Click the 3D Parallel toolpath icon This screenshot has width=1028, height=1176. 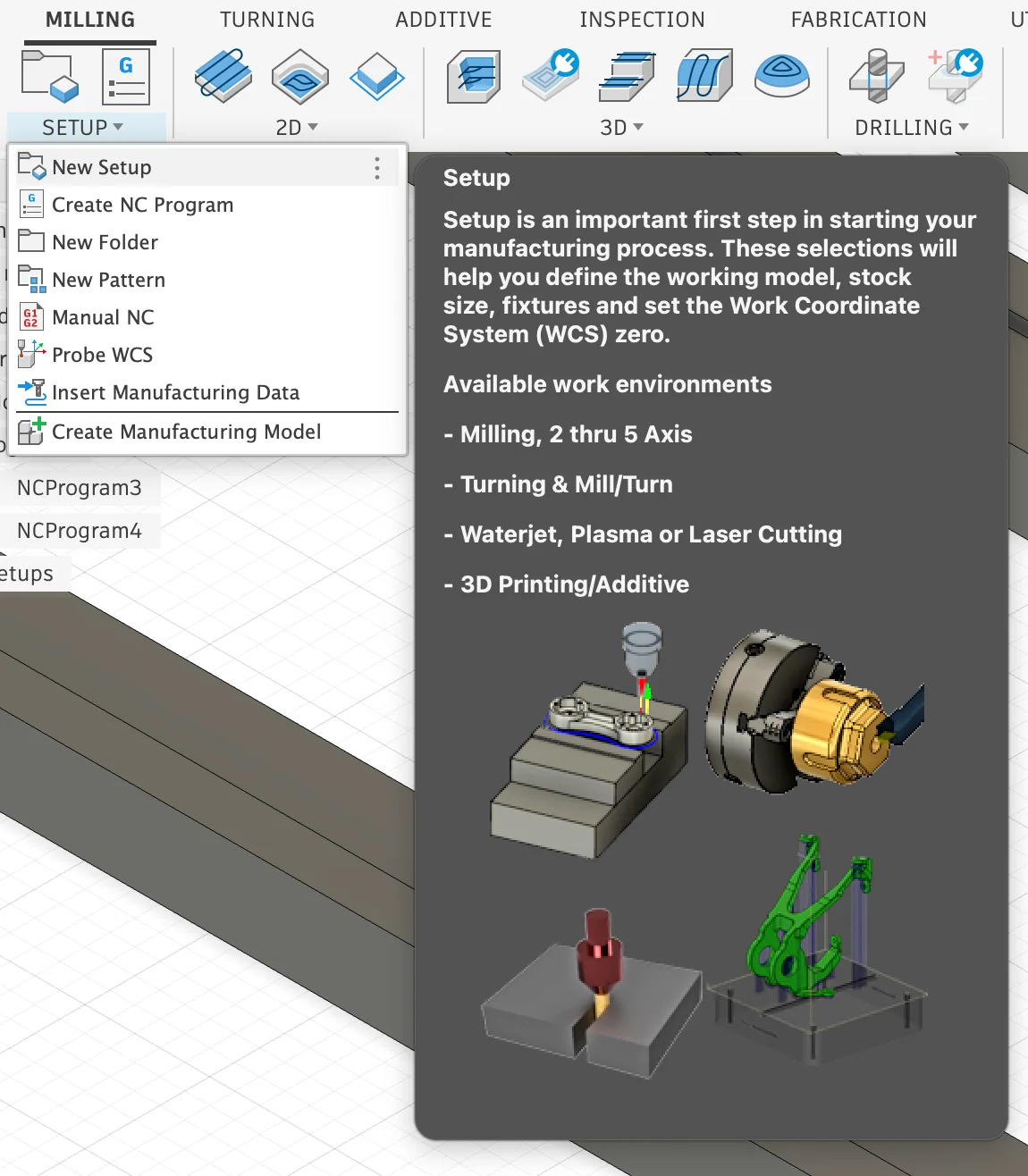628,76
